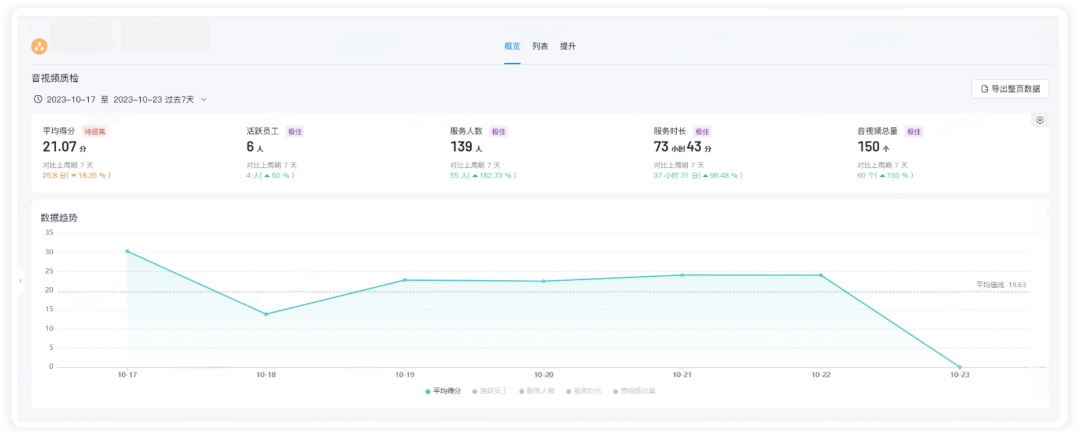This screenshot has height=436, width=1080.
Task: Collapse the left sidebar arrow handle
Action: click(x=21, y=281)
